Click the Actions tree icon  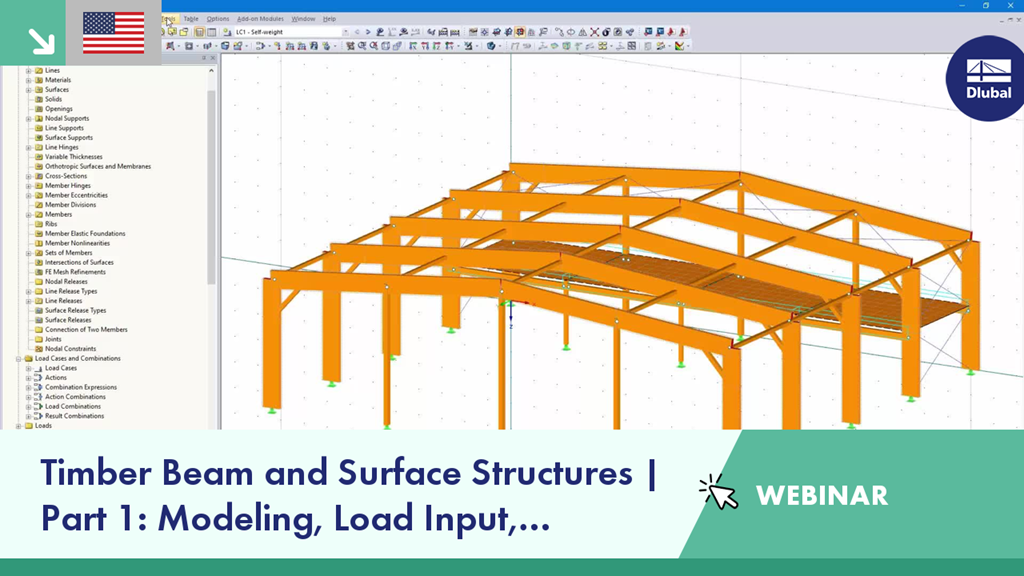(39, 377)
